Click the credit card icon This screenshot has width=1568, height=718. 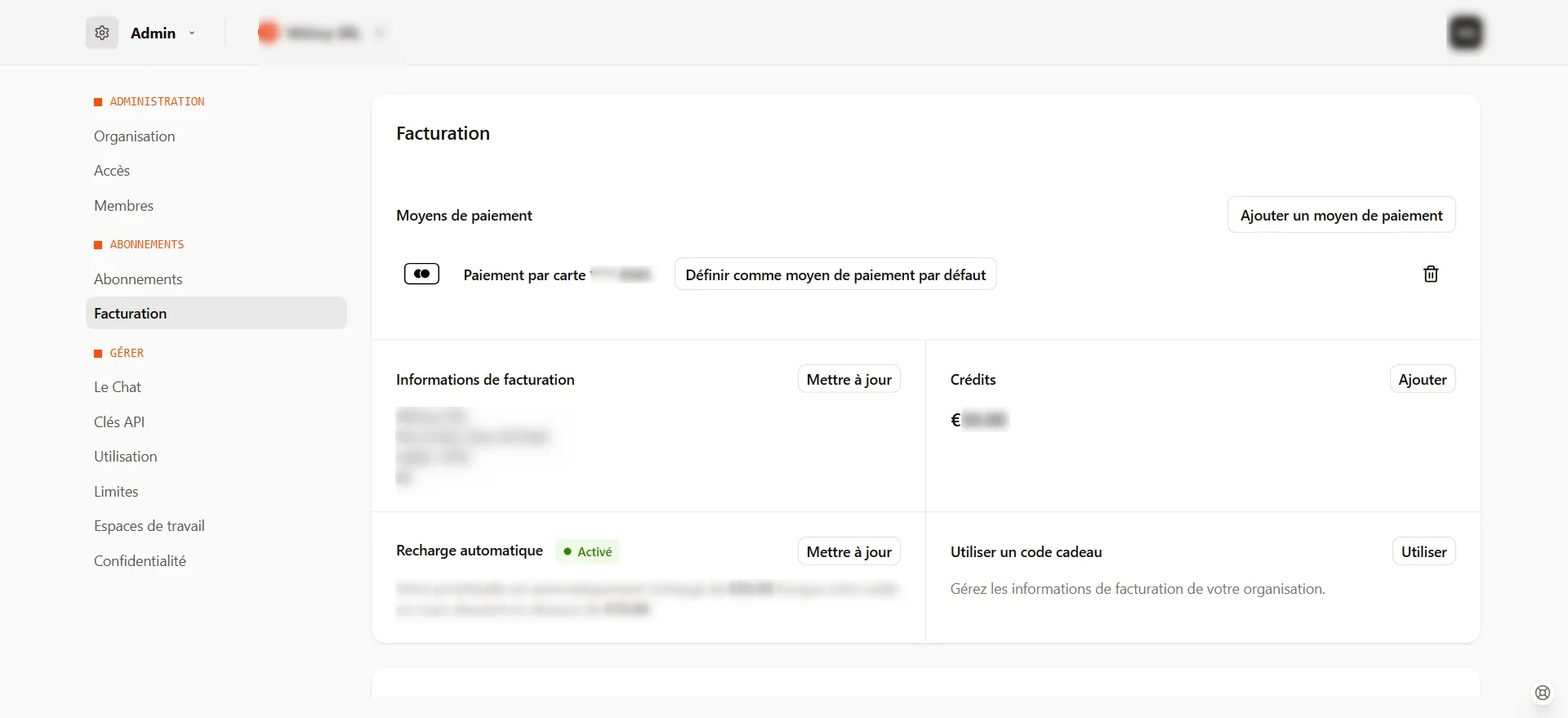pos(421,274)
